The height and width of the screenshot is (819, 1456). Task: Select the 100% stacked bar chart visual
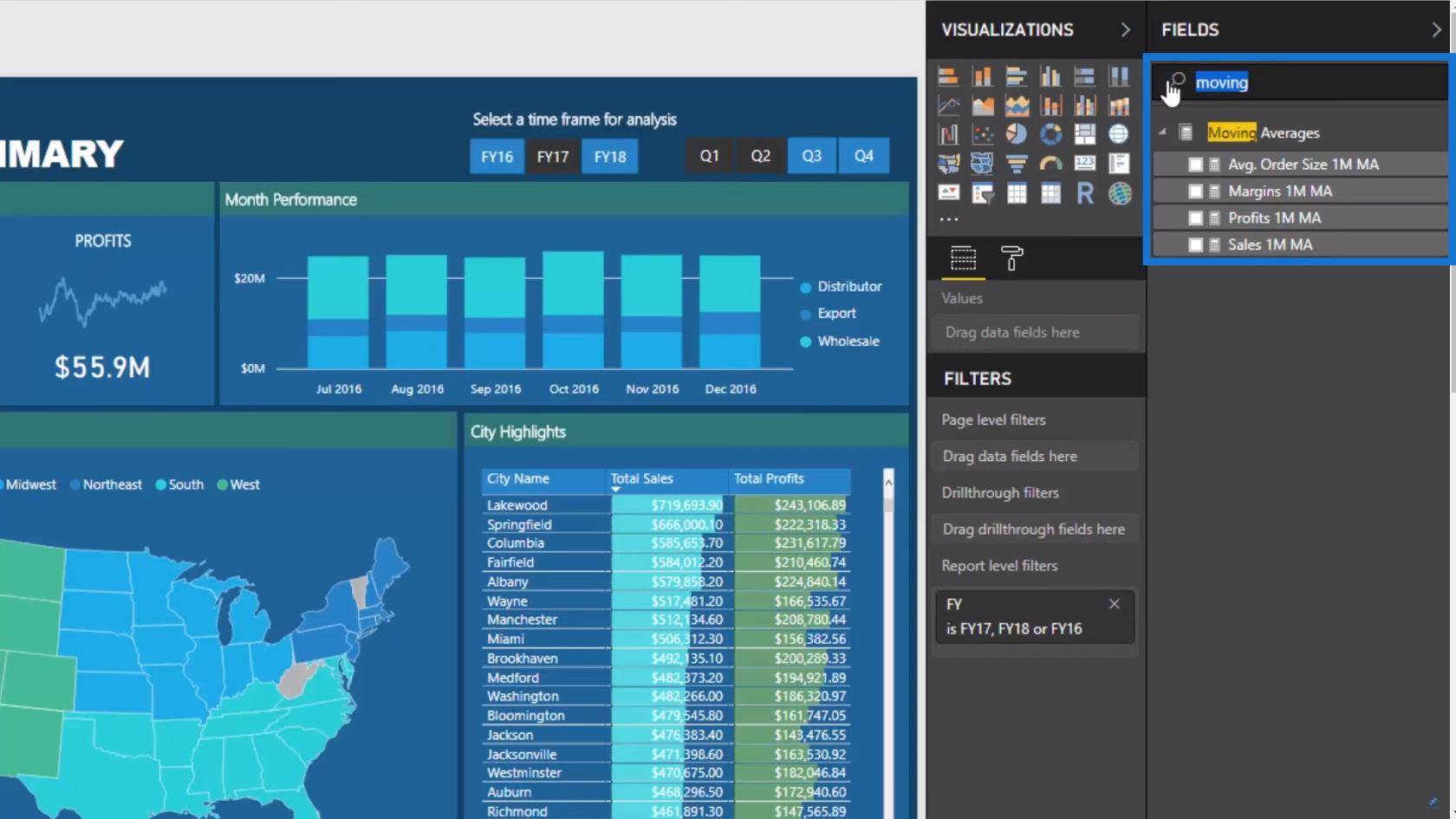point(1084,77)
